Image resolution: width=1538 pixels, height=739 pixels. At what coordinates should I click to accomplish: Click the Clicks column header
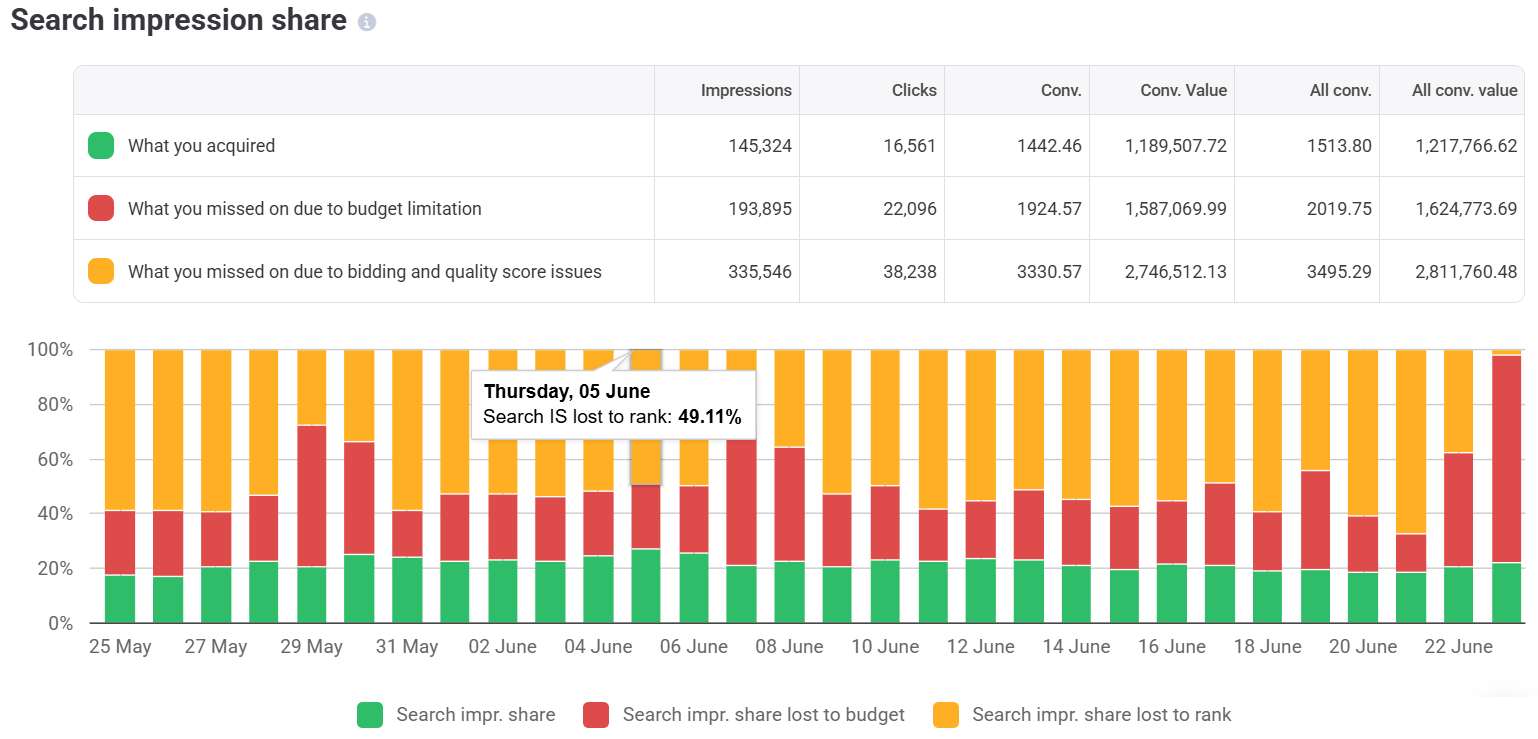pyautogui.click(x=914, y=90)
